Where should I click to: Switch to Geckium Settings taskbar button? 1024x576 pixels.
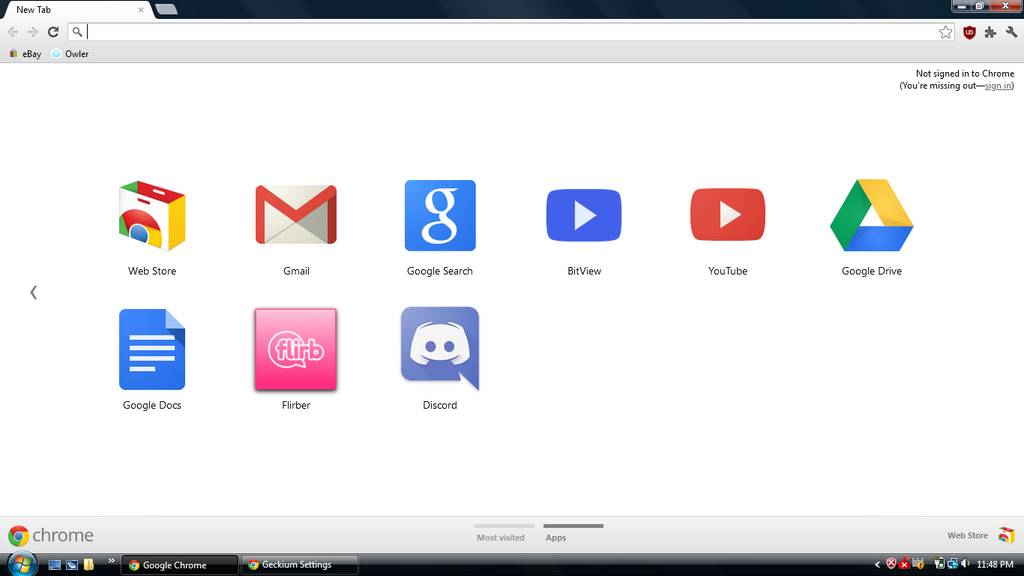point(299,565)
